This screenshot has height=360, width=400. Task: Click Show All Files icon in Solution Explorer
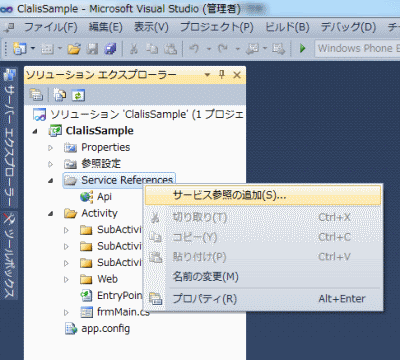click(x=60, y=95)
